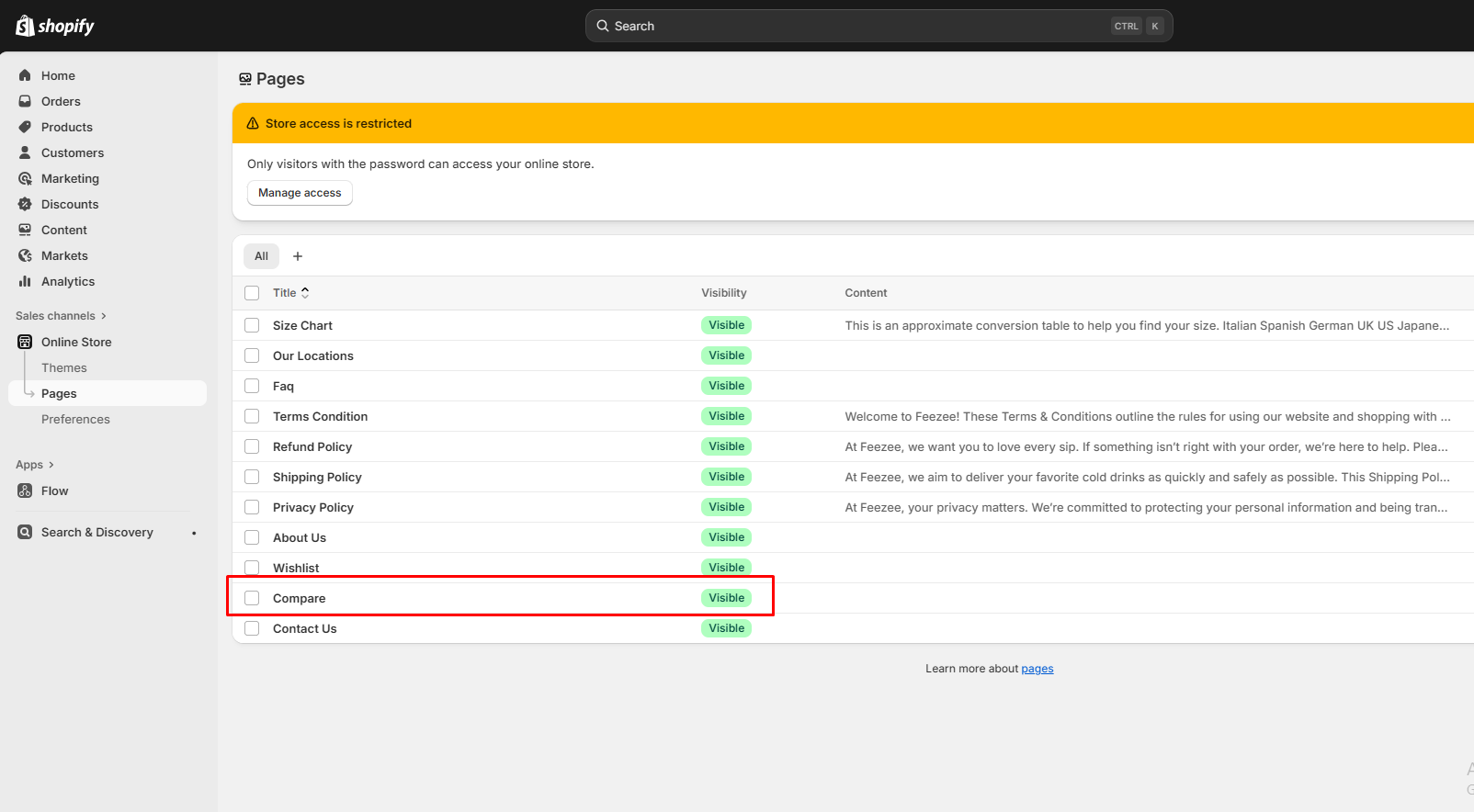Image resolution: width=1474 pixels, height=812 pixels.
Task: Open Themes under Online Store
Action: click(x=64, y=367)
